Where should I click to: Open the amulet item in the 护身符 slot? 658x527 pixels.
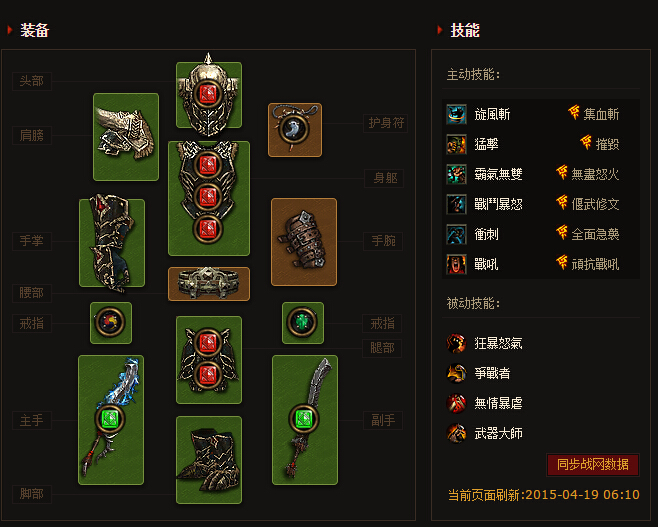[295, 130]
